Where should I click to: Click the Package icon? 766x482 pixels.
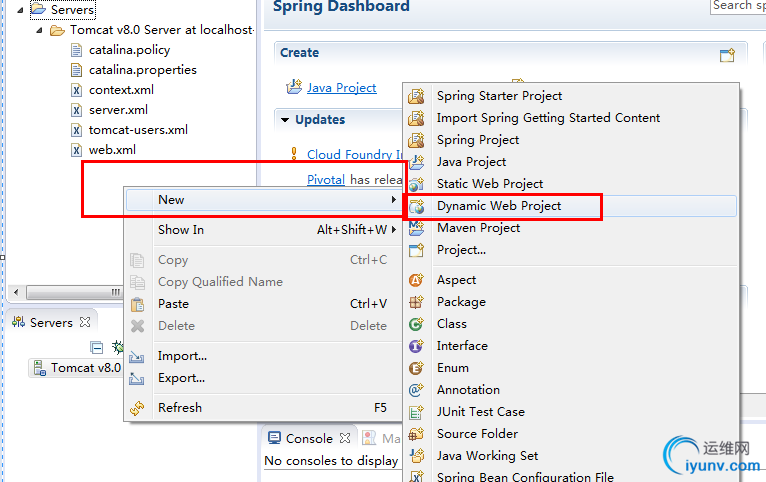(416, 302)
